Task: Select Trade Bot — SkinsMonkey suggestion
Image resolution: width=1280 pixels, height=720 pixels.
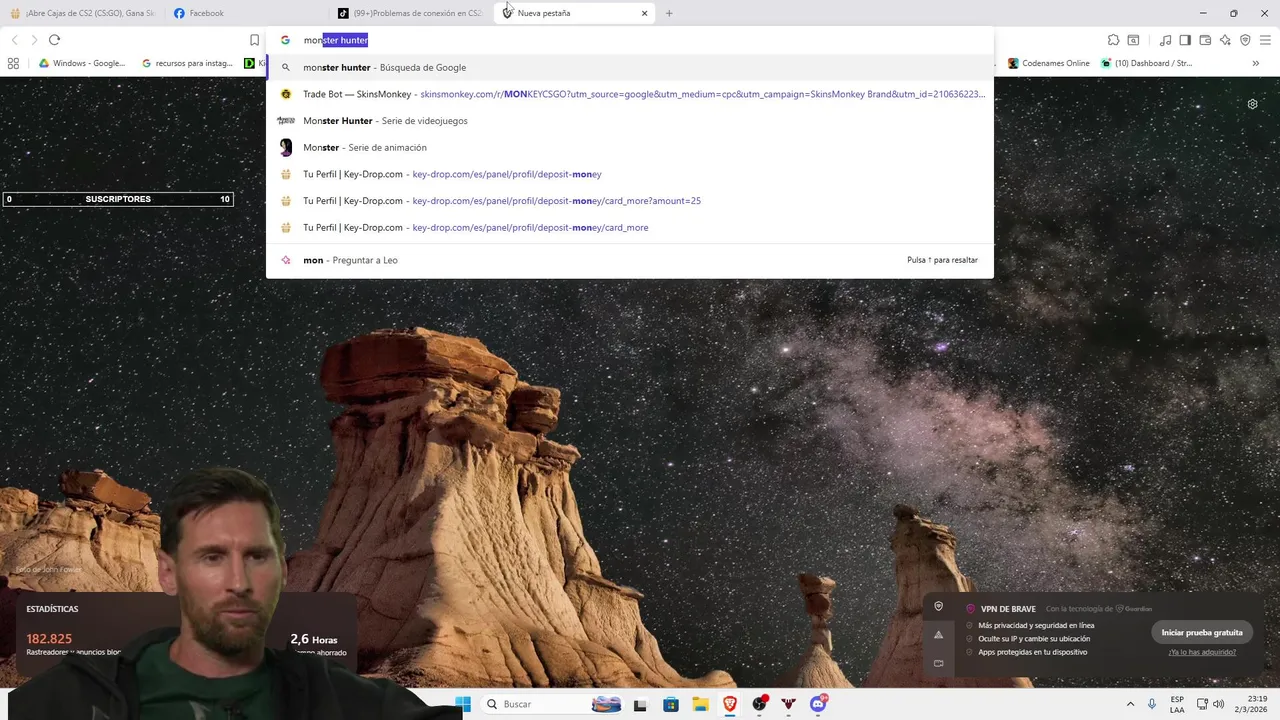Action: (630, 94)
